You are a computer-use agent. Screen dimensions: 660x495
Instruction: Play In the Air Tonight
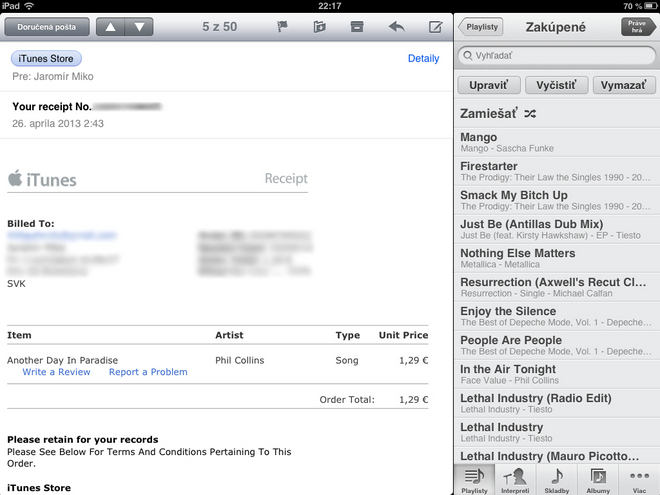point(556,375)
